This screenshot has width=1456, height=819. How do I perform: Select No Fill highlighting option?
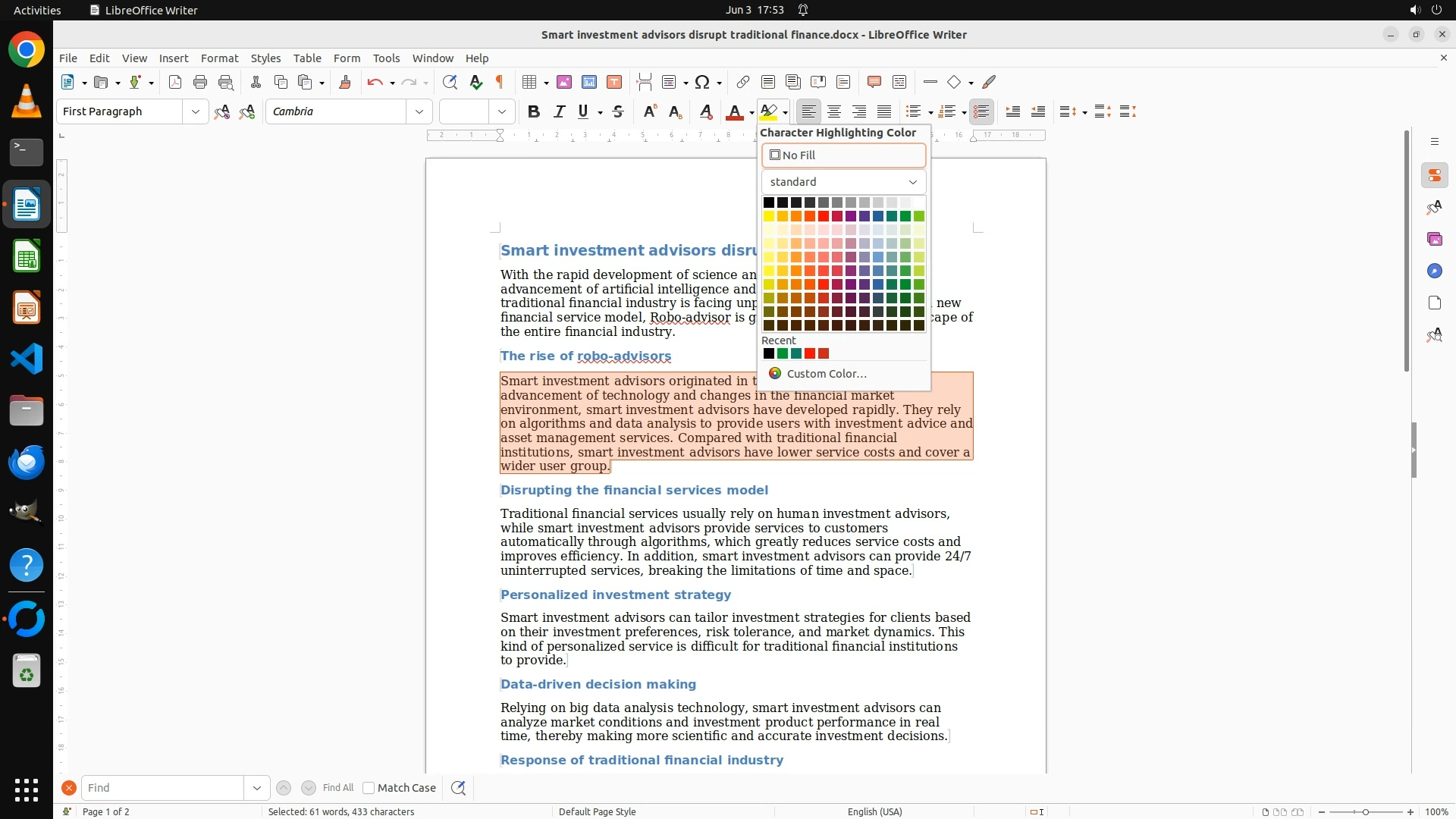(843, 155)
